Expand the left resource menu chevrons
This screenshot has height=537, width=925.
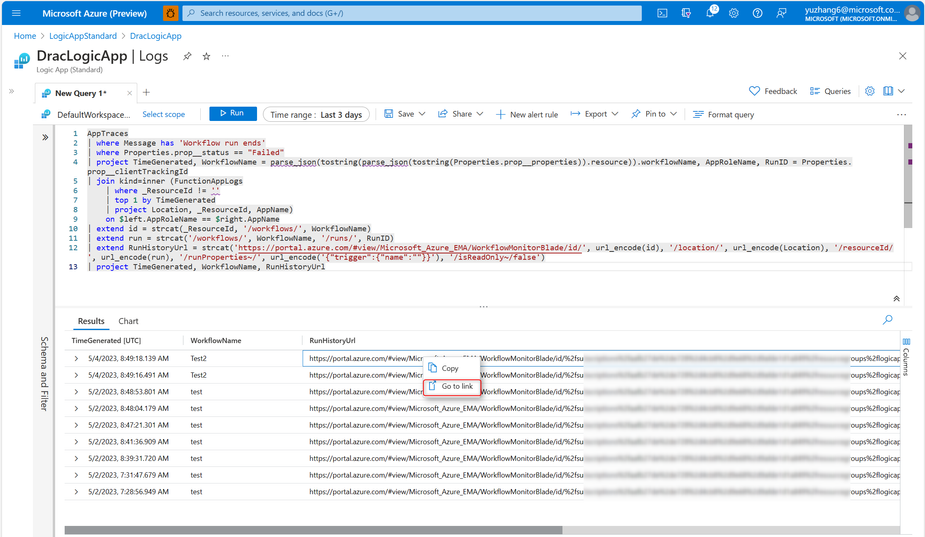pos(11,91)
